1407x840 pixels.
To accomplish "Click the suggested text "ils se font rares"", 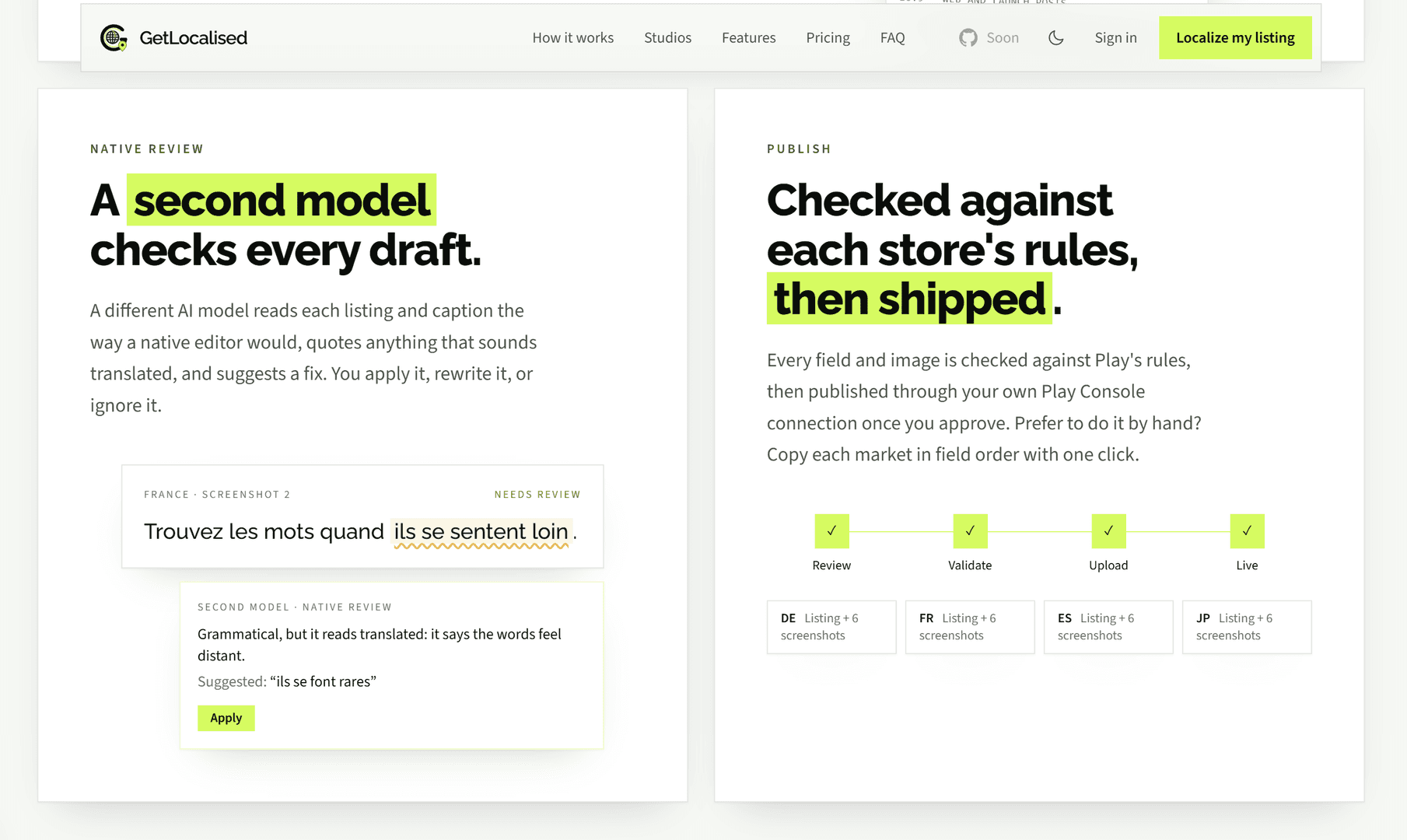I will (323, 681).
